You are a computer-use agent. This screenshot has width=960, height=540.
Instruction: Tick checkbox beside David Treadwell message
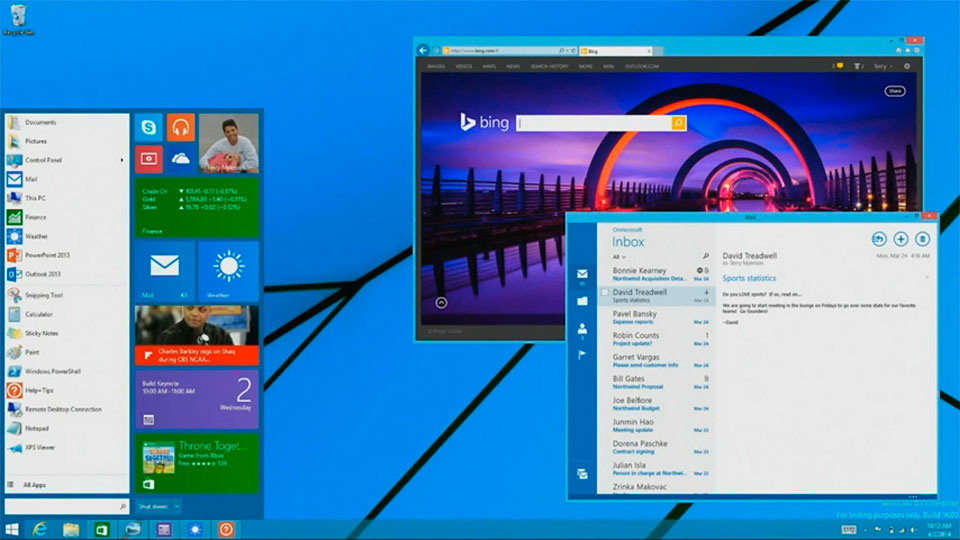tap(605, 293)
